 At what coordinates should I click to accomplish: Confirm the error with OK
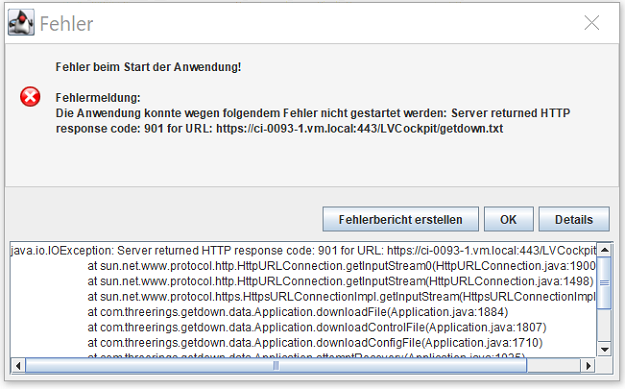509,219
